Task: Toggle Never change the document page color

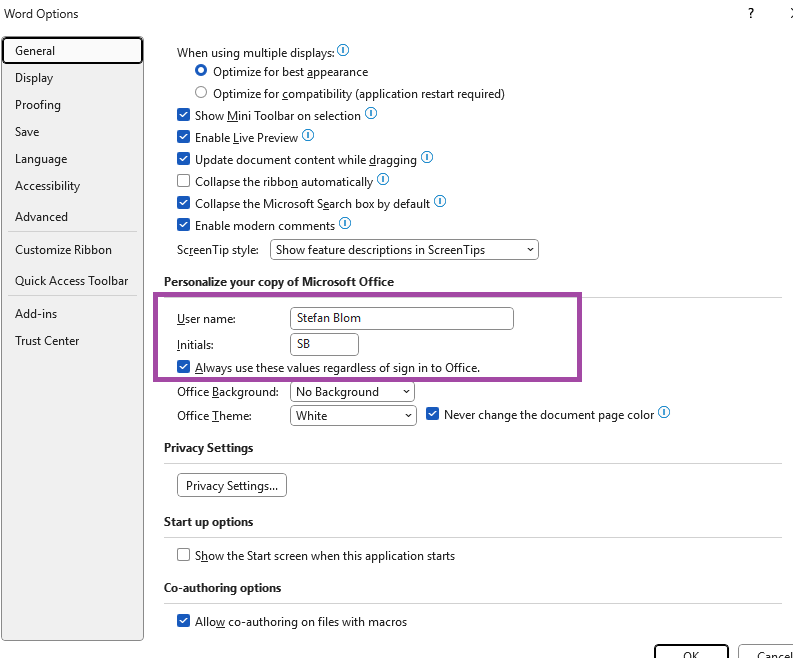Action: click(432, 414)
